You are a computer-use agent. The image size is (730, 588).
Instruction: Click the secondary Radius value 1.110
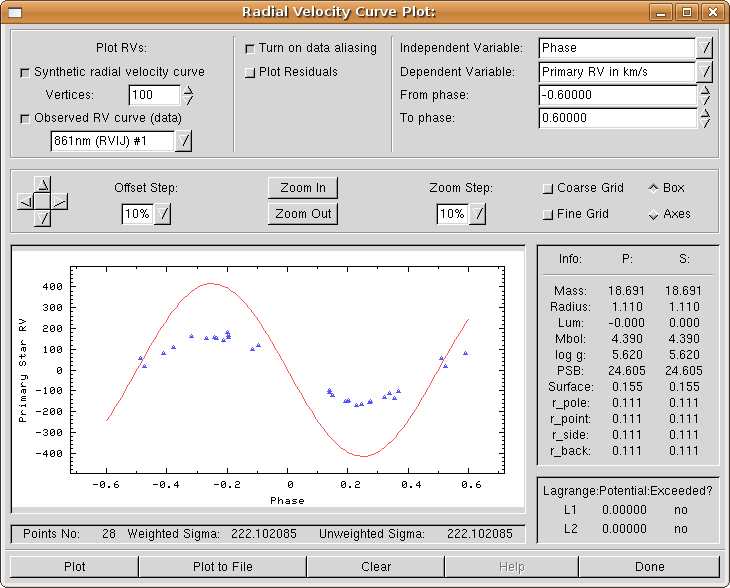[x=684, y=307]
